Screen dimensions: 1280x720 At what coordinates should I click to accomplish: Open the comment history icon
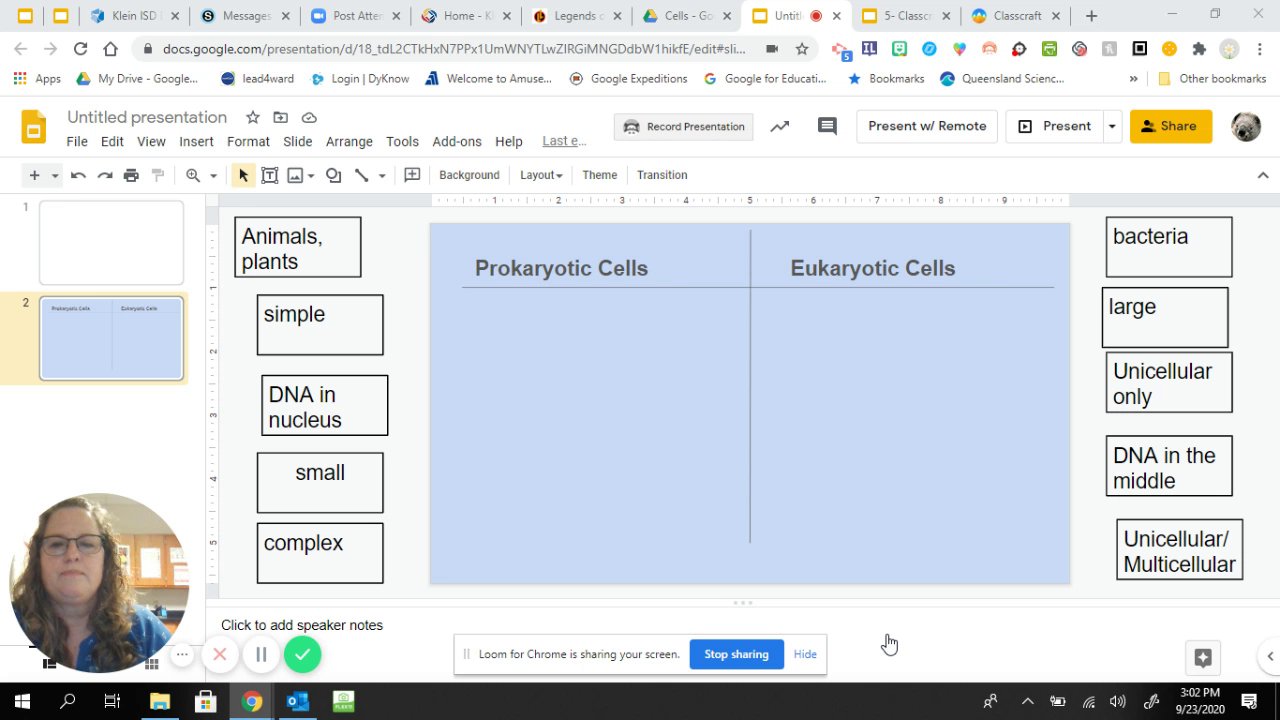(827, 126)
